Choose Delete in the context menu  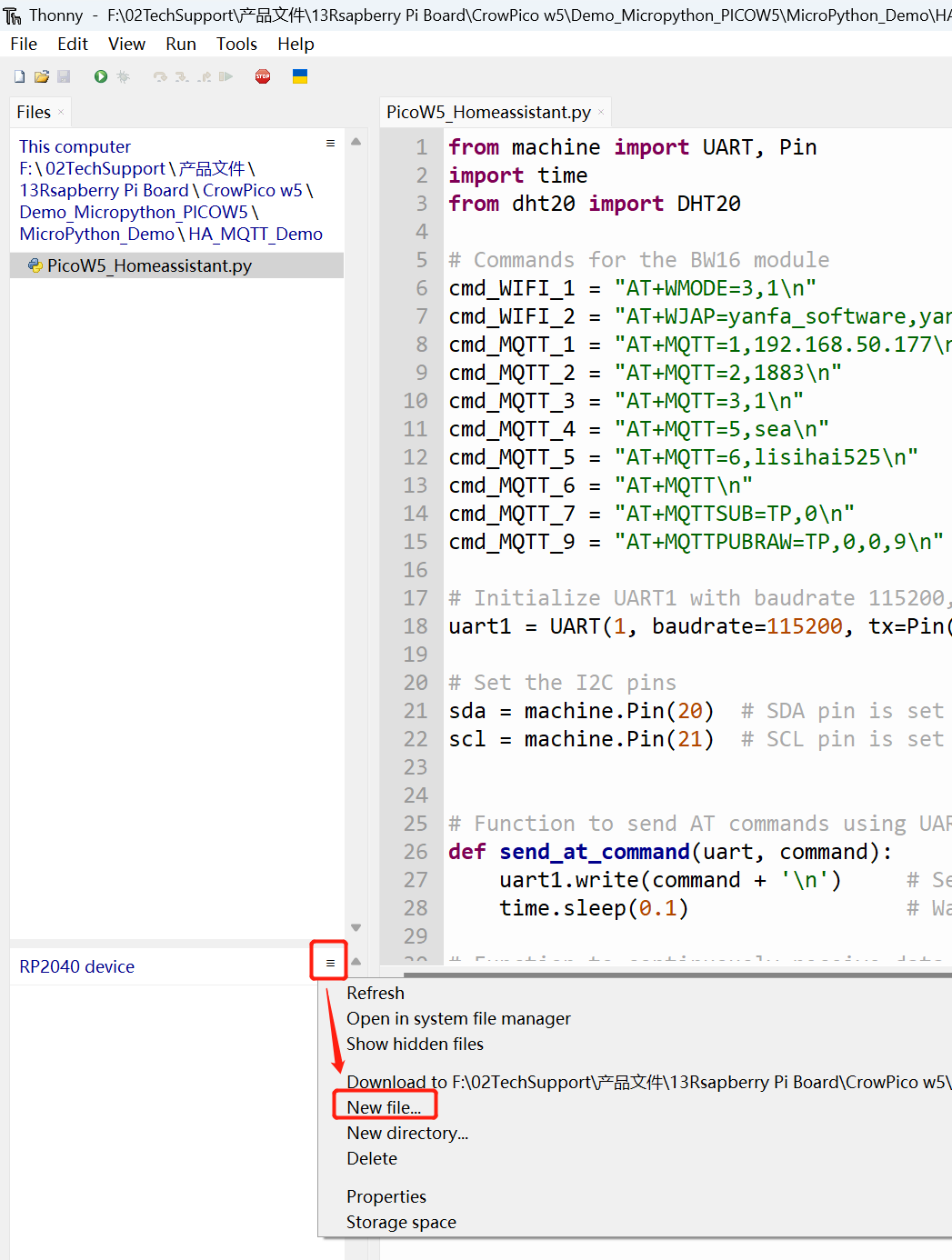point(372,1158)
